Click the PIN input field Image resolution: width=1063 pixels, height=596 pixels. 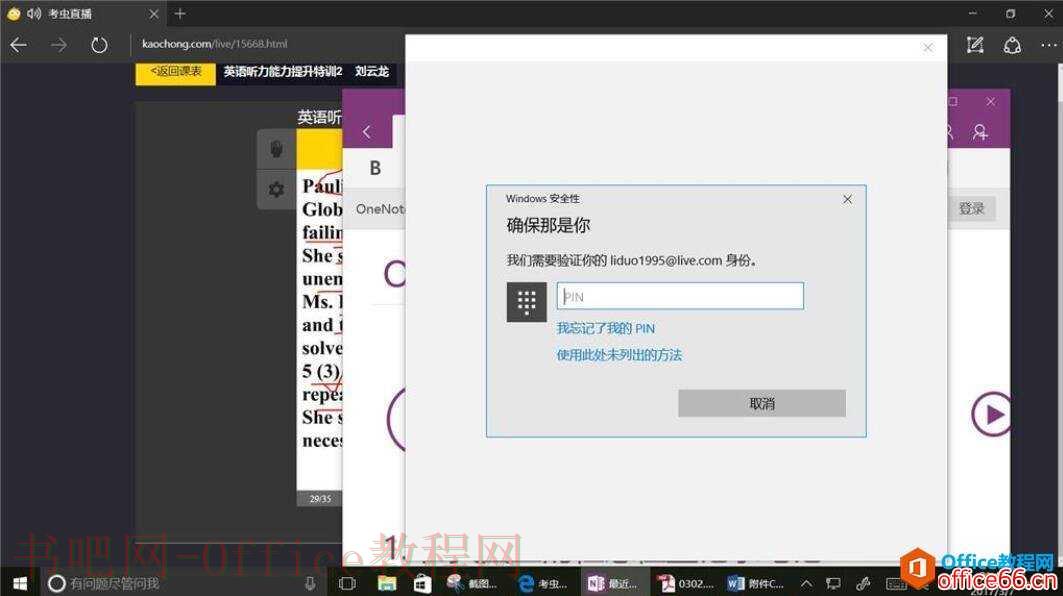tap(680, 296)
